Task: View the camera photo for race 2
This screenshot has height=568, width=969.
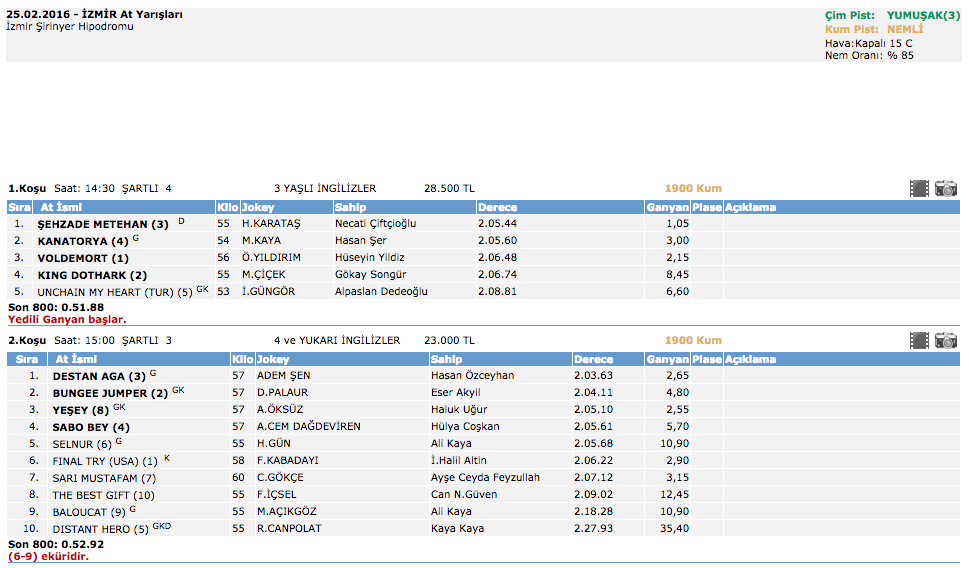Action: tap(945, 340)
